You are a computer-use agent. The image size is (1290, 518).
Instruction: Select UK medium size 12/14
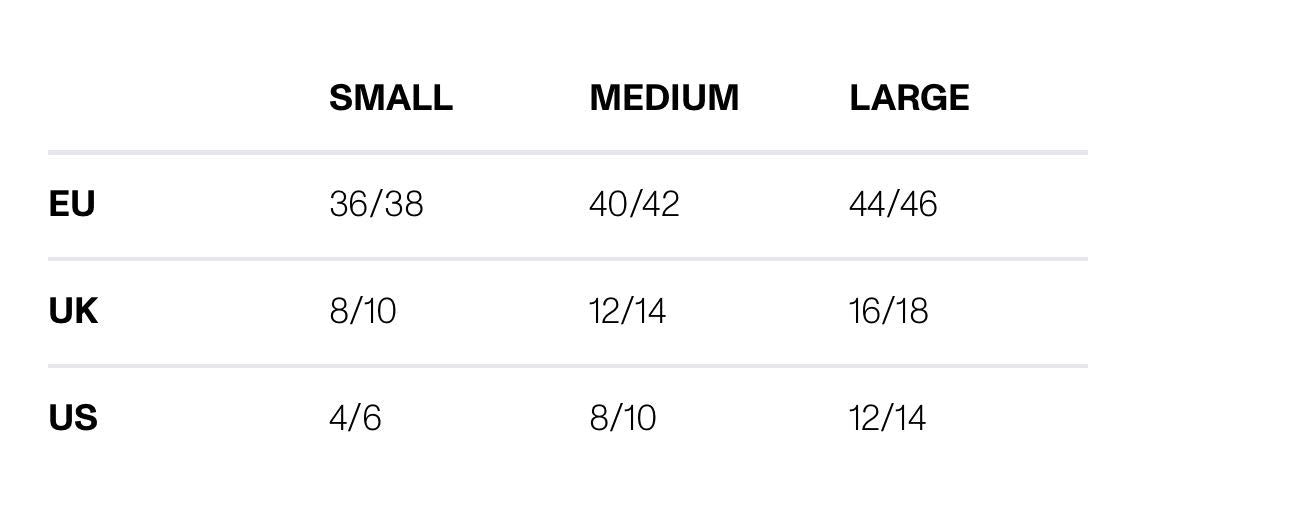pos(627,311)
